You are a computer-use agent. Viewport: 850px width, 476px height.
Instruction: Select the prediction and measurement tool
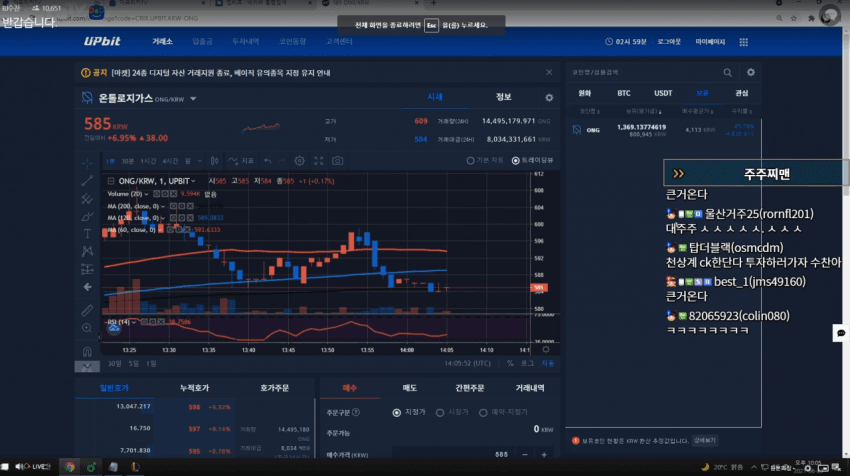point(87,269)
